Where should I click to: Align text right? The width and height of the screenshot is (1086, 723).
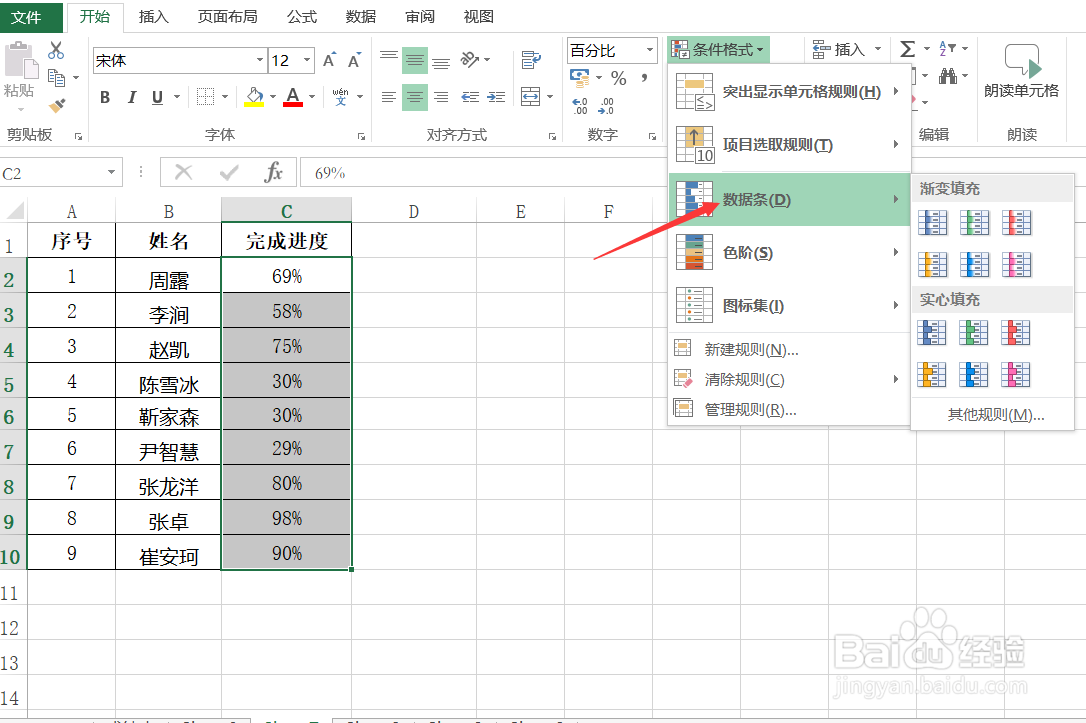441,97
